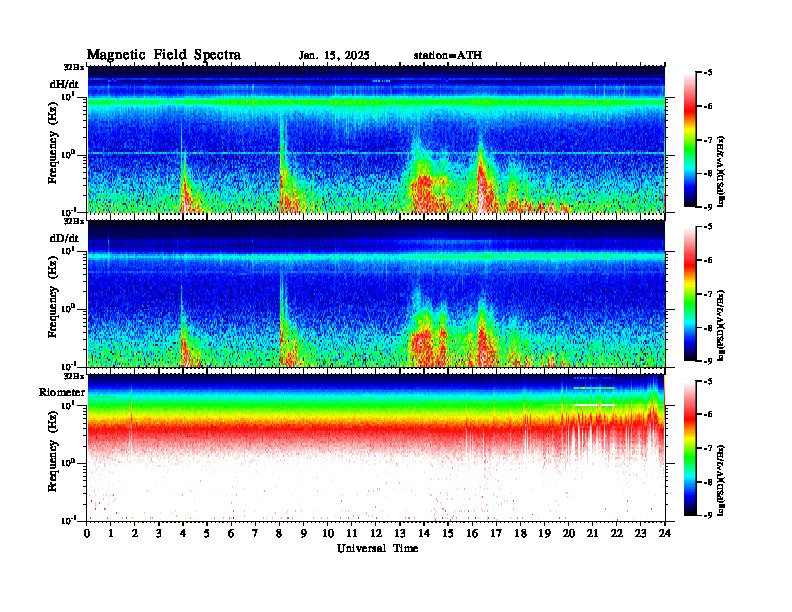Screen dimensions: 792x612
Task: Click the color bar beside the Riometer panel
Action: coord(690,448)
